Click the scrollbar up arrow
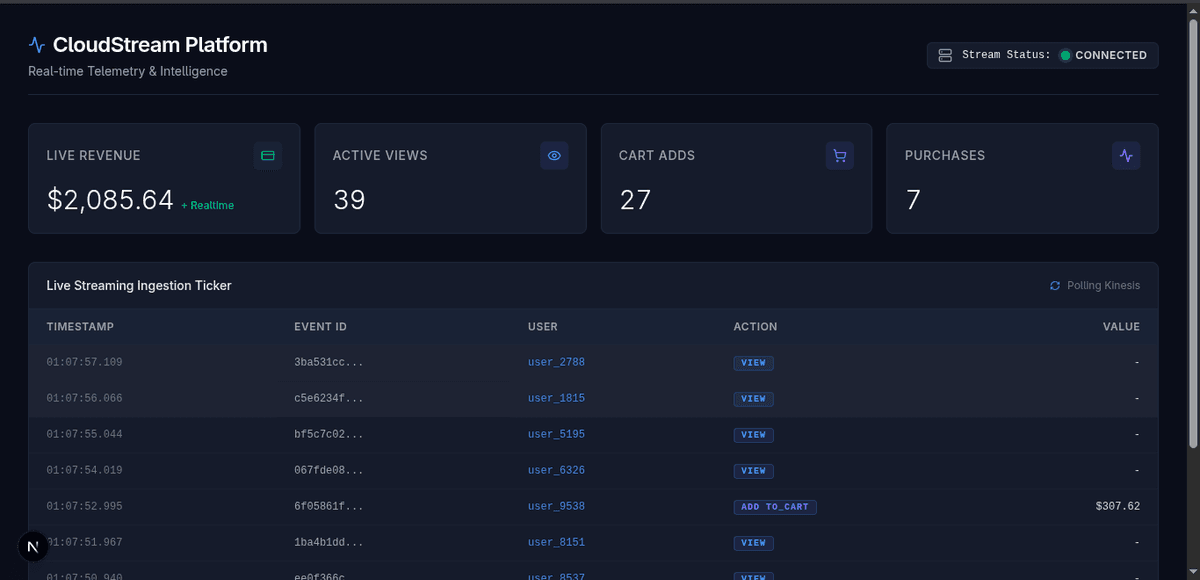Screen dimensions: 1200x580 pos(1194,10)
